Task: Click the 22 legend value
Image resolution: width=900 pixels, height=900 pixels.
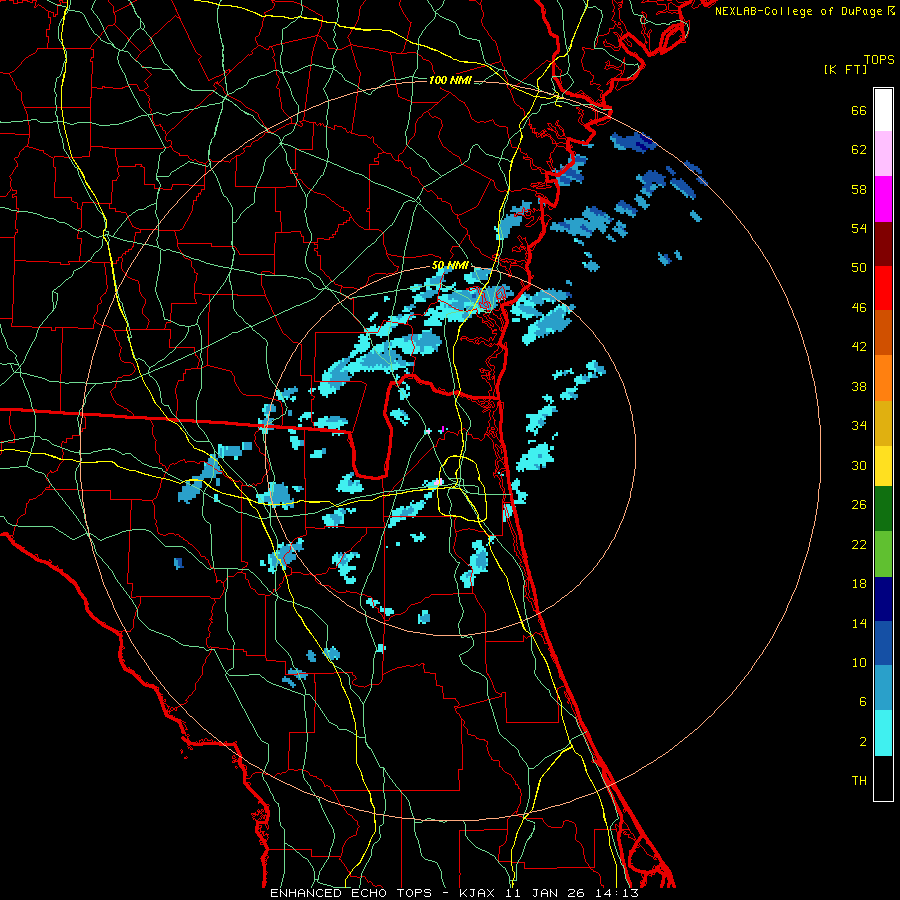Action: [859, 545]
